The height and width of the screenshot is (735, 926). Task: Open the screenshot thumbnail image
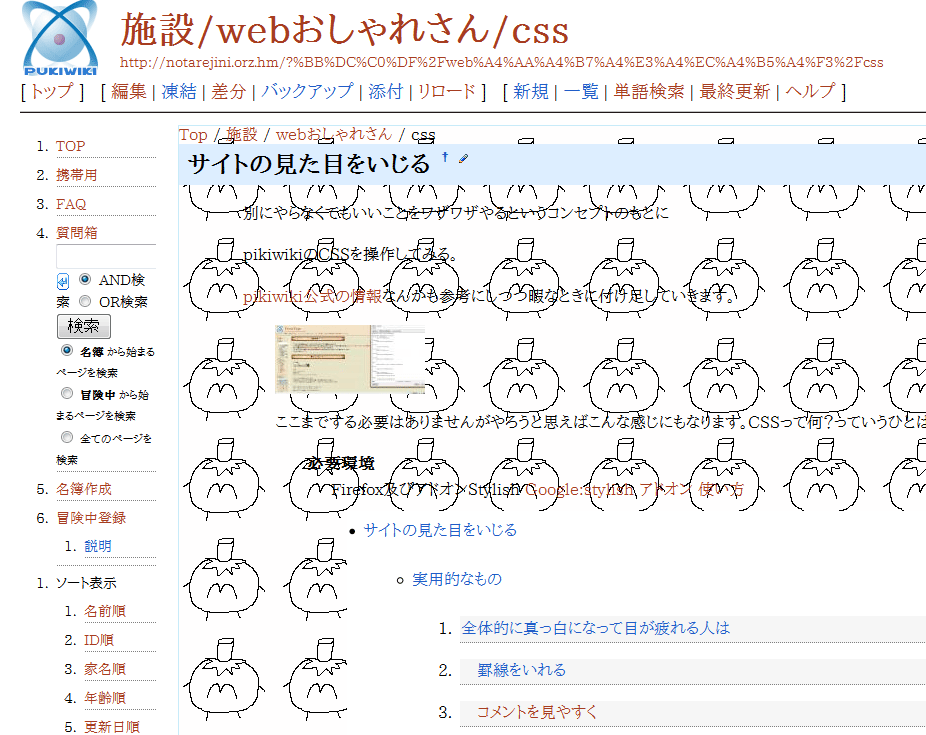pyautogui.click(x=349, y=357)
